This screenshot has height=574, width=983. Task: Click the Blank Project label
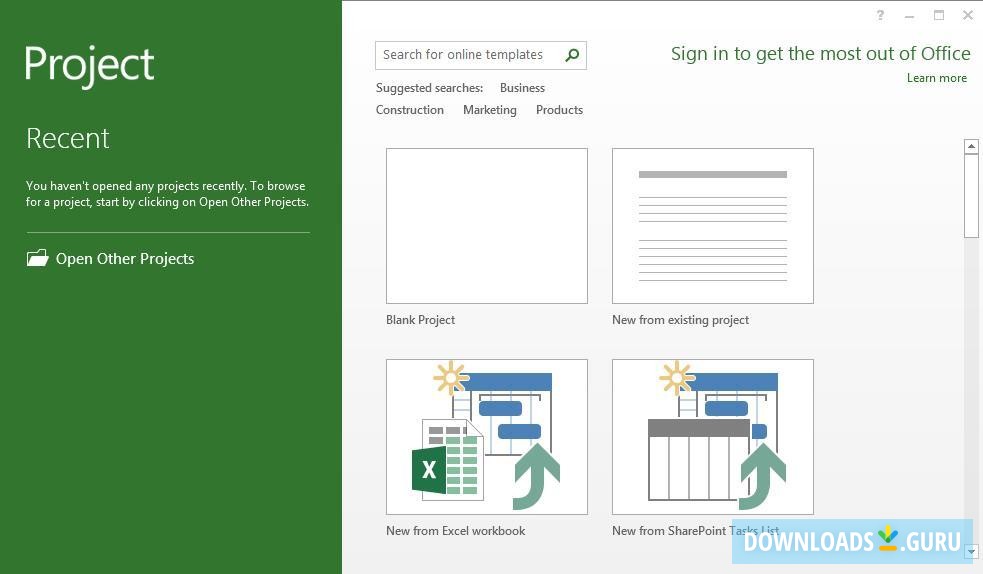(421, 320)
